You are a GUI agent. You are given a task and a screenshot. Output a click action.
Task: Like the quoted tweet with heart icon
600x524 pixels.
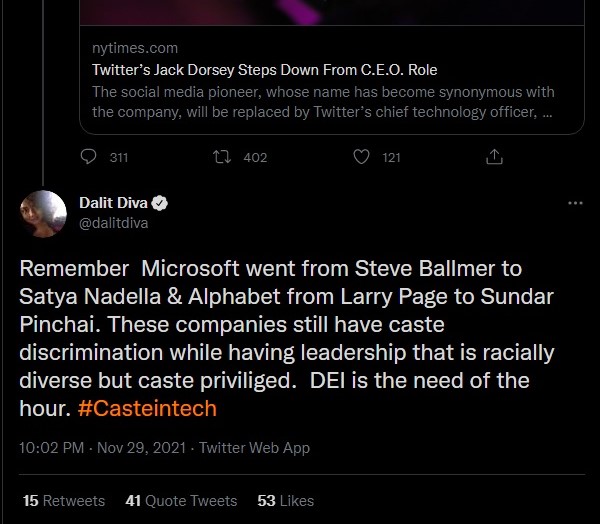tap(362, 157)
